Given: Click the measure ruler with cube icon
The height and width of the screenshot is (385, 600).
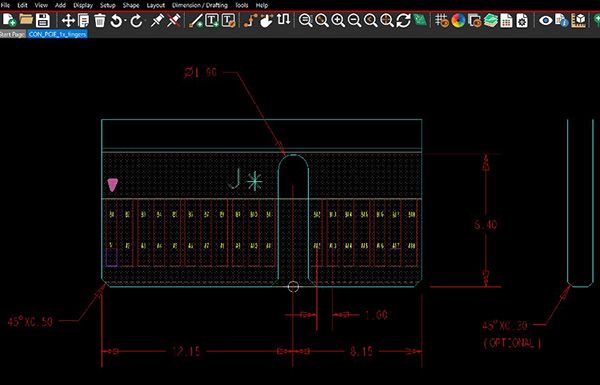Looking at the screenshot, I should 578,20.
